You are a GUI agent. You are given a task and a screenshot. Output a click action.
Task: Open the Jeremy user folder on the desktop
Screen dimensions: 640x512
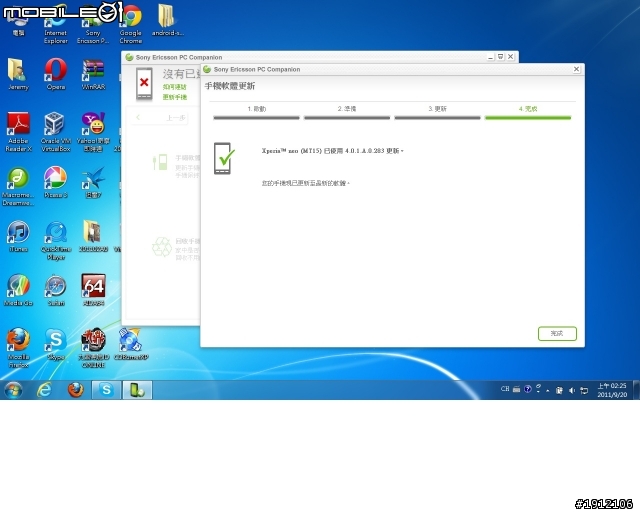[18, 74]
